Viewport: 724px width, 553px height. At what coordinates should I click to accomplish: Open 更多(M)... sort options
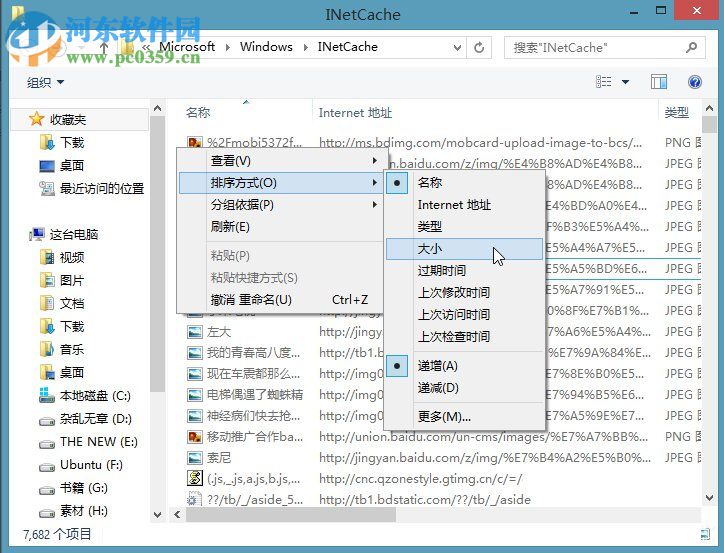(465, 417)
